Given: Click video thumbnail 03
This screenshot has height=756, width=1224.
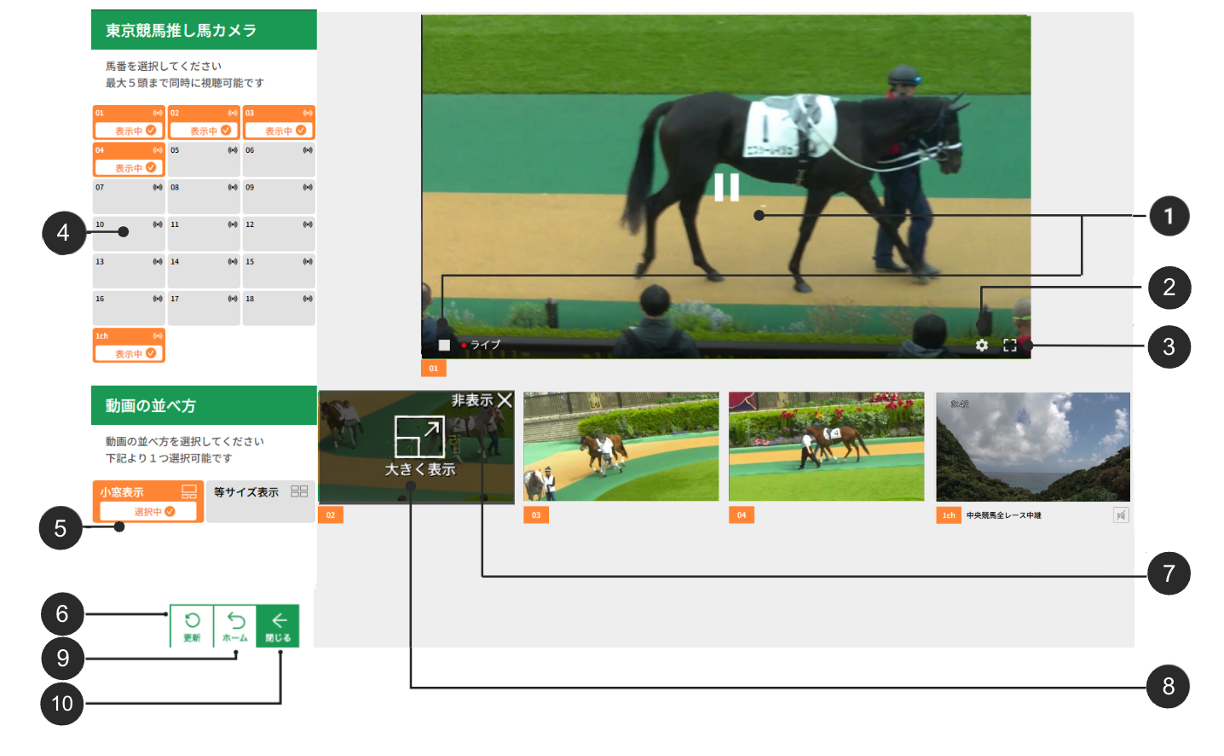Looking at the screenshot, I should click(621, 447).
